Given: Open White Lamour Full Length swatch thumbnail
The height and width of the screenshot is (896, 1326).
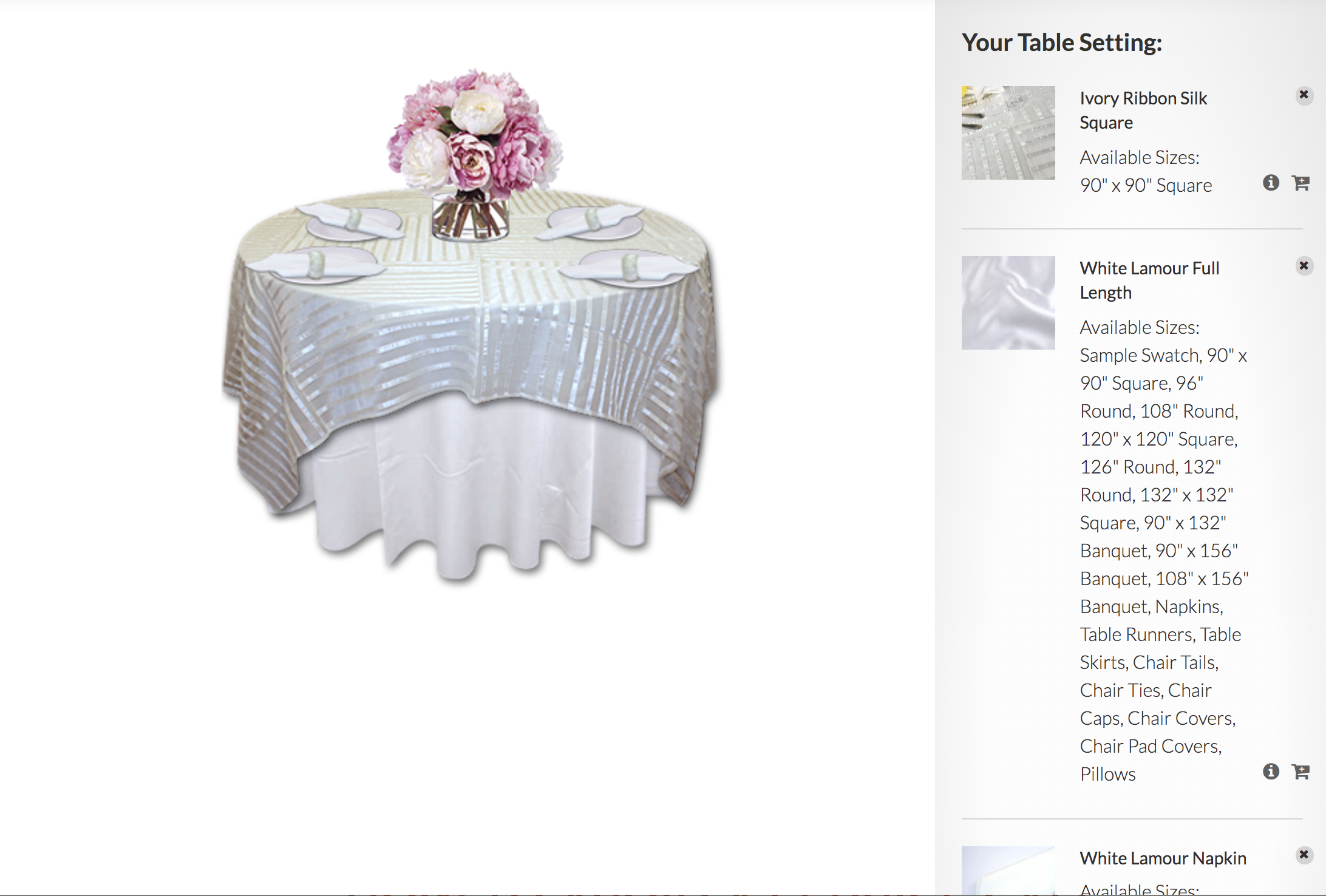Looking at the screenshot, I should click(1008, 303).
